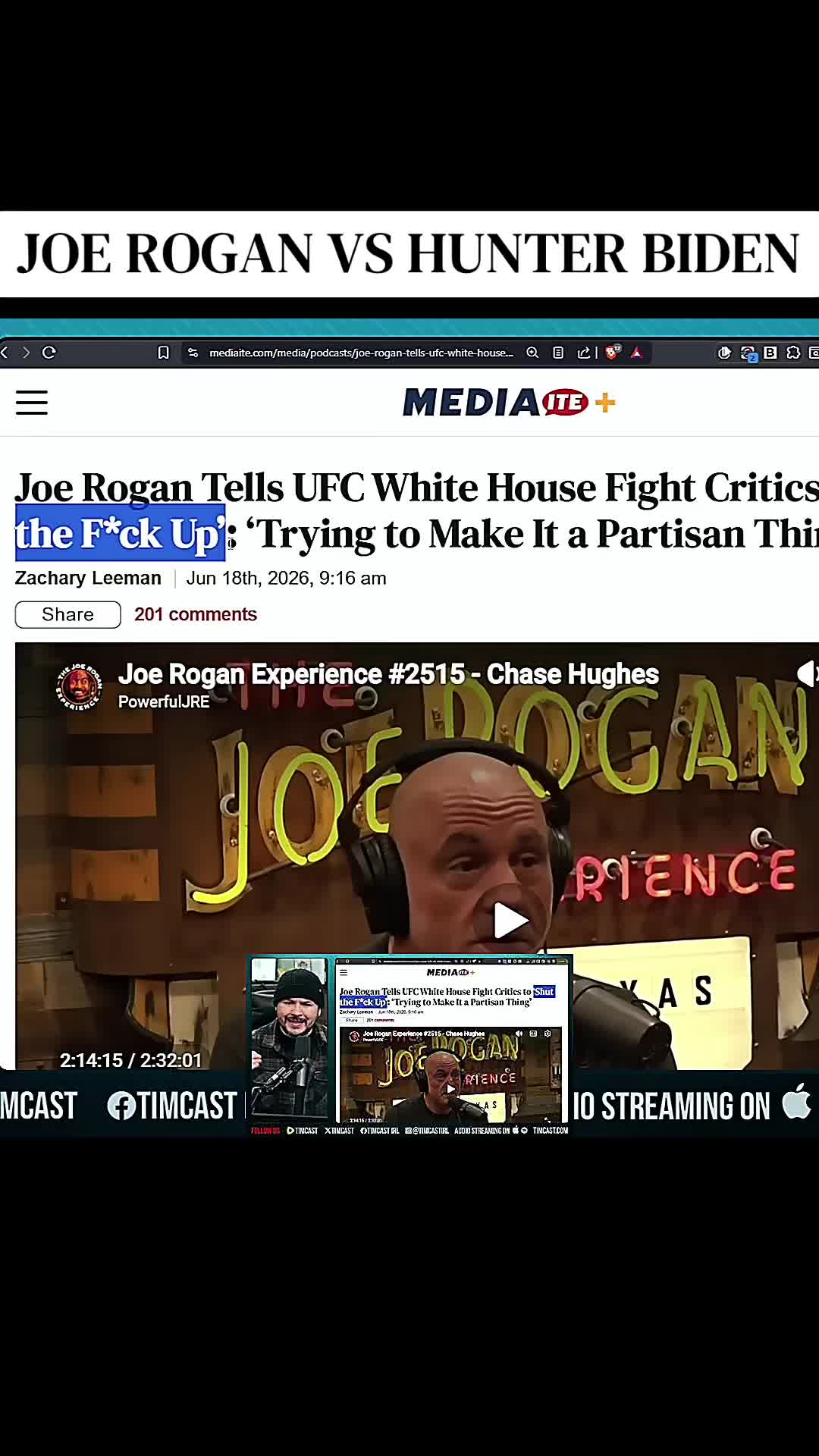Open the extensions puzzle piece menu
Image resolution: width=819 pixels, height=1456 pixels.
pyautogui.click(x=793, y=353)
